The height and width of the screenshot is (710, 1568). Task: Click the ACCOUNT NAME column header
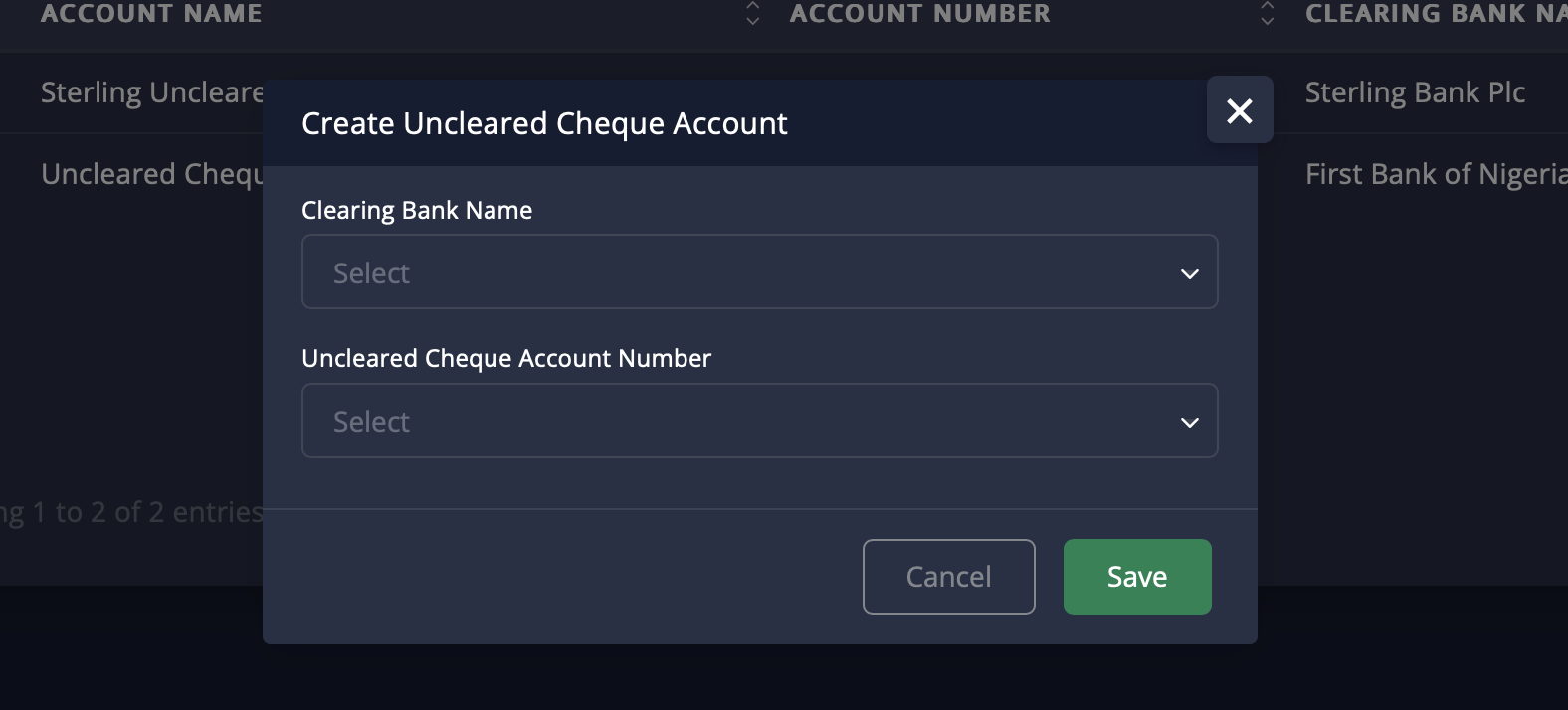(x=151, y=13)
